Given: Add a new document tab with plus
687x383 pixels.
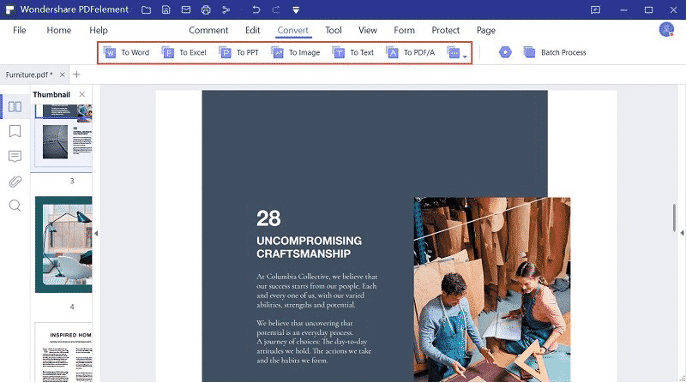Looking at the screenshot, I should point(77,74).
